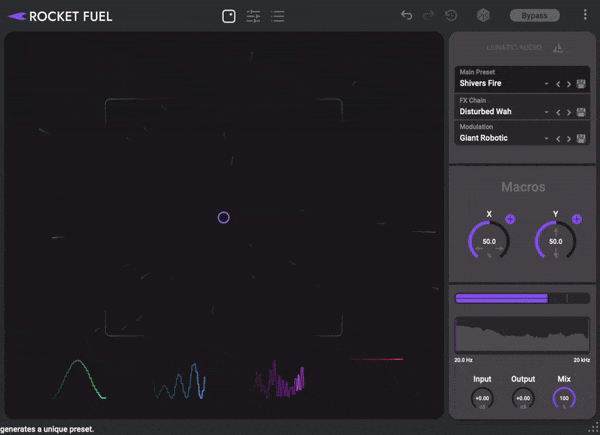
Task: Toggle the Bypass button
Action: (534, 16)
